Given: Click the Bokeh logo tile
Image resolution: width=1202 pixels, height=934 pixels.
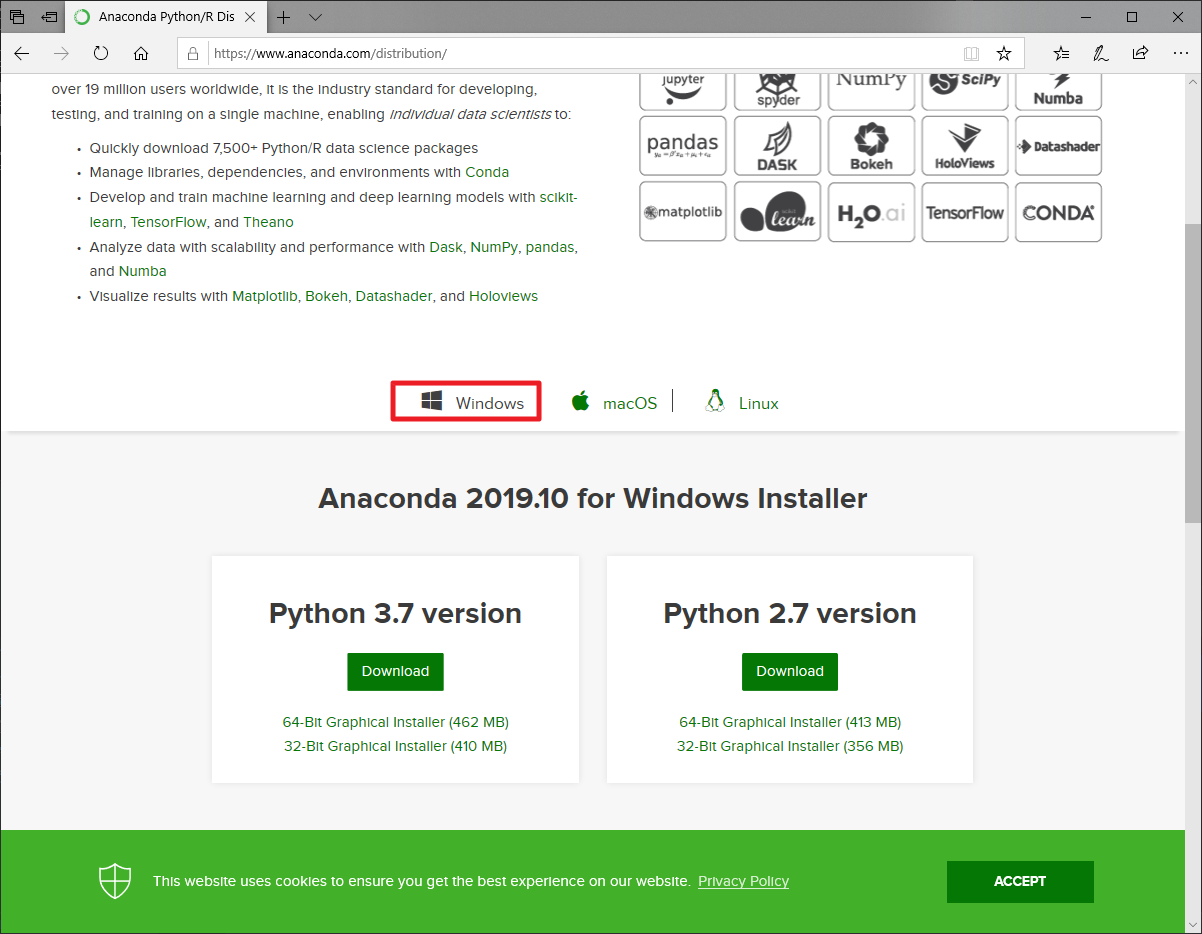Looking at the screenshot, I should [x=871, y=146].
